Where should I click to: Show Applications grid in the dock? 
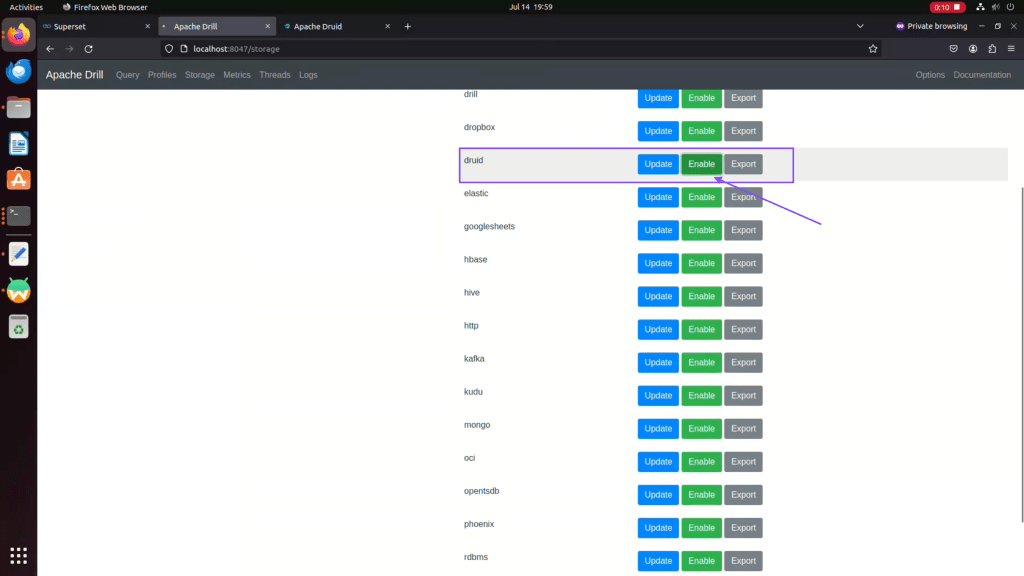18,555
